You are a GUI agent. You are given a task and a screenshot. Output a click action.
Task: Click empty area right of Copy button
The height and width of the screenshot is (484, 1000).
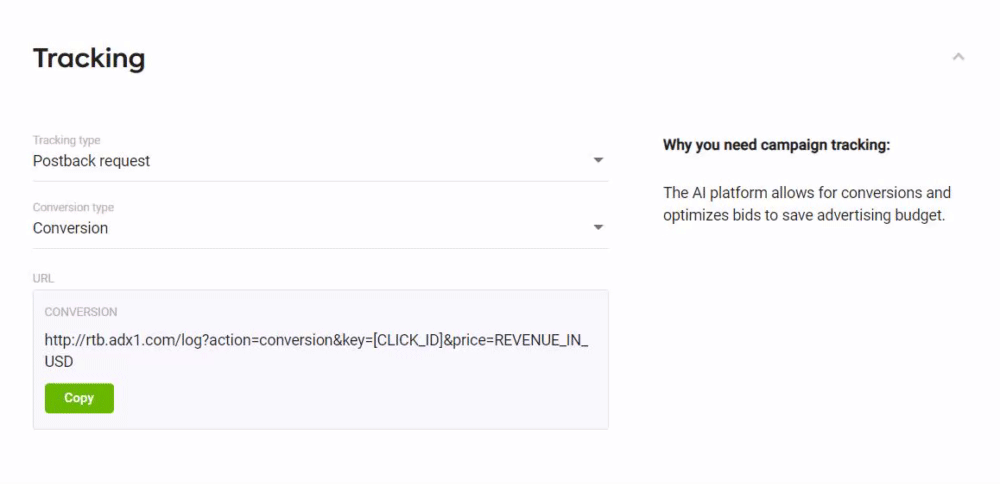point(357,398)
